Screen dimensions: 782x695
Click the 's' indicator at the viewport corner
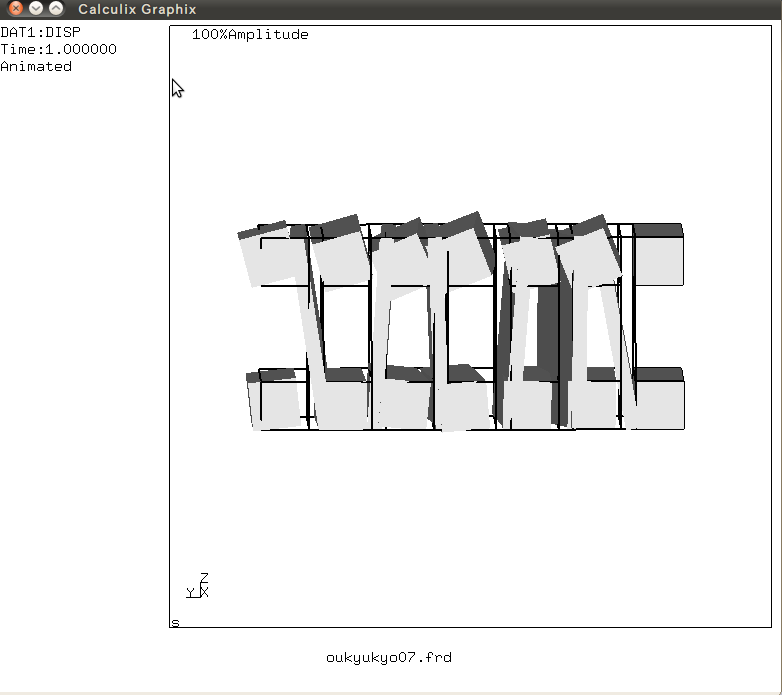point(175,623)
